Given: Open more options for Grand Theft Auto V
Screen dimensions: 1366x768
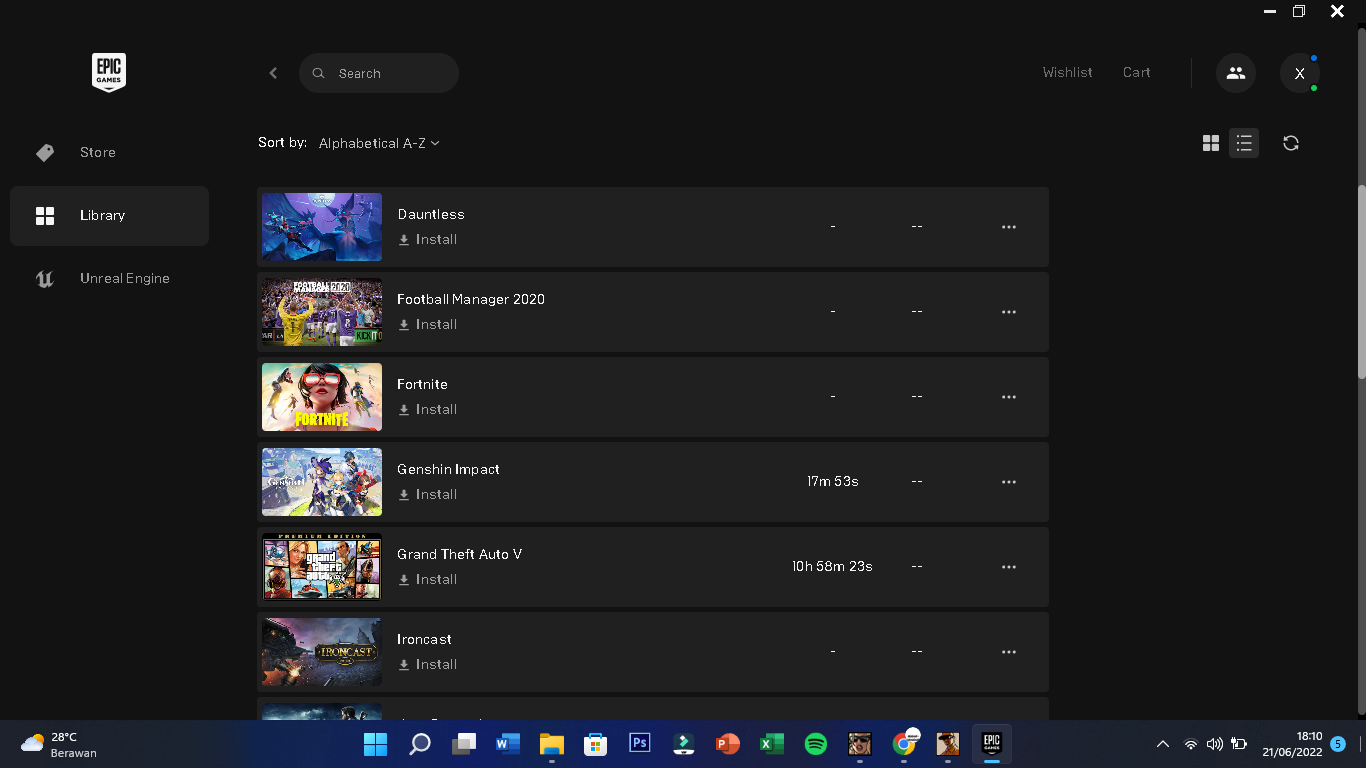Looking at the screenshot, I should (1009, 567).
